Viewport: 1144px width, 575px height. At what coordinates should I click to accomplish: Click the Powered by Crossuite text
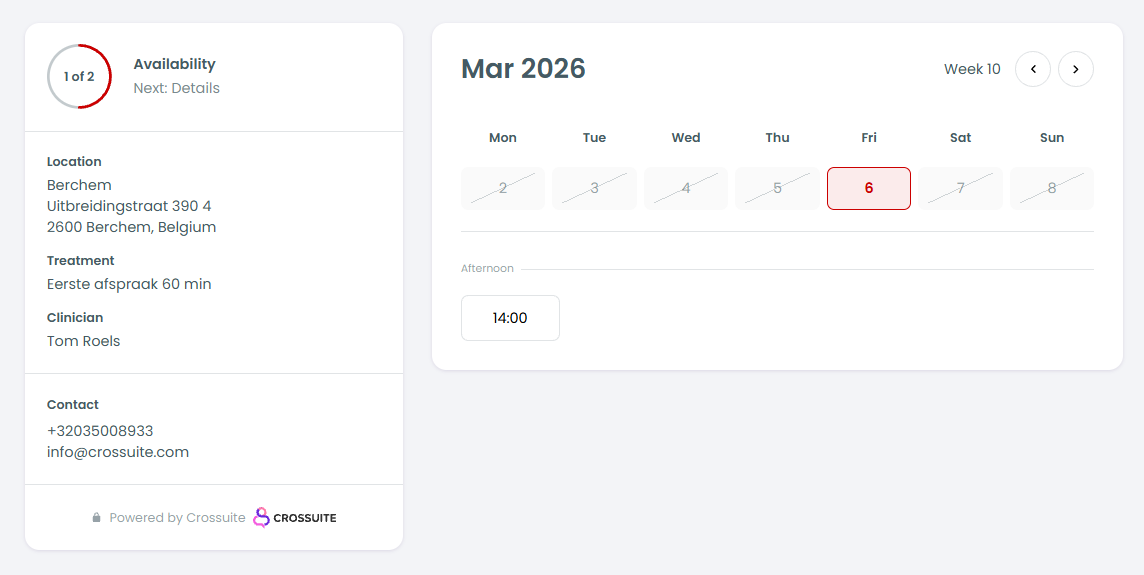(177, 518)
